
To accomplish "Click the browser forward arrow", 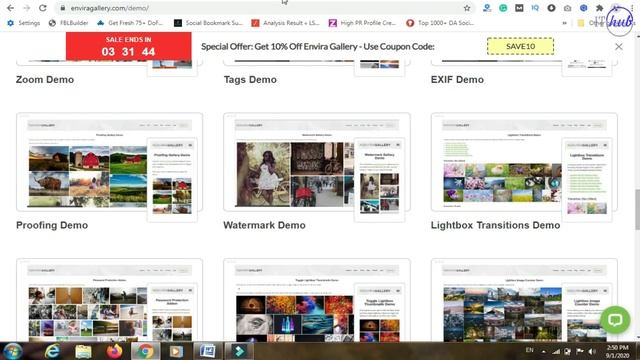I will click(x=27, y=8).
